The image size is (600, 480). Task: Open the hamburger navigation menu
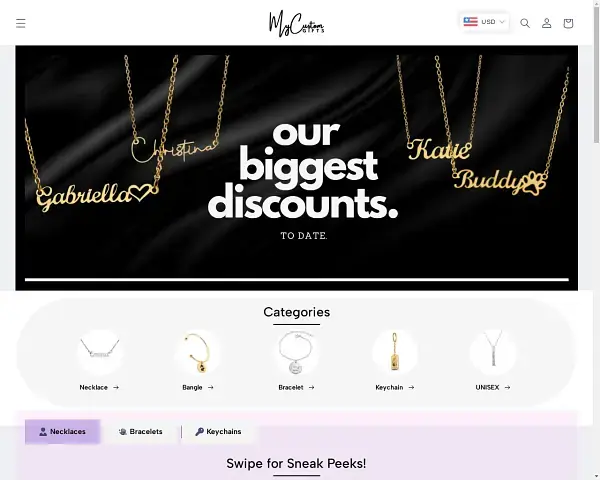[x=21, y=23]
